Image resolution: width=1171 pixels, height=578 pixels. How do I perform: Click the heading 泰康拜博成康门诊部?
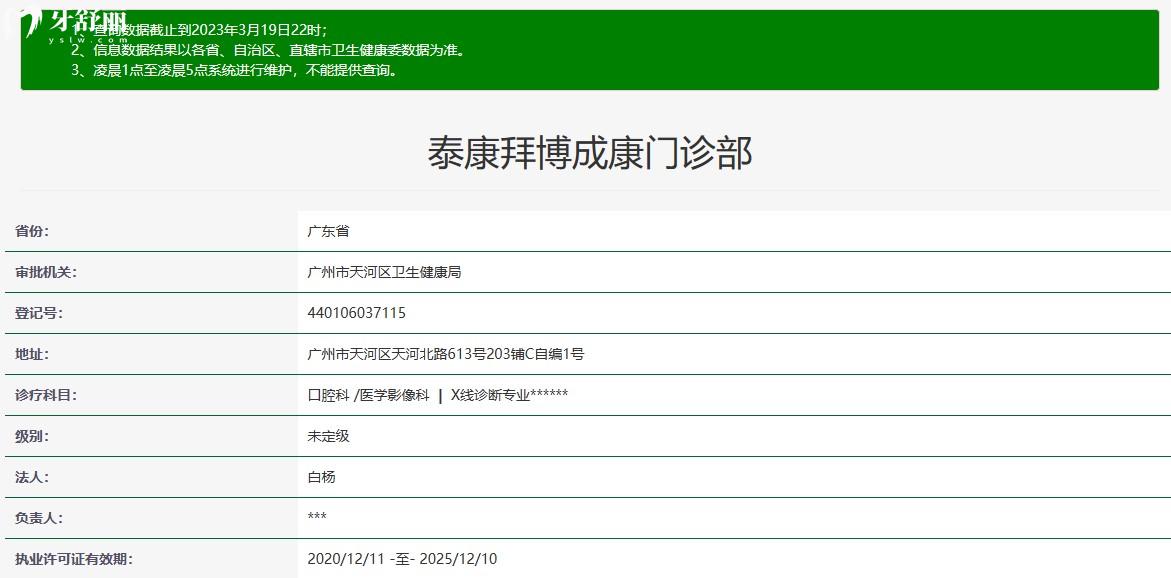(590, 154)
